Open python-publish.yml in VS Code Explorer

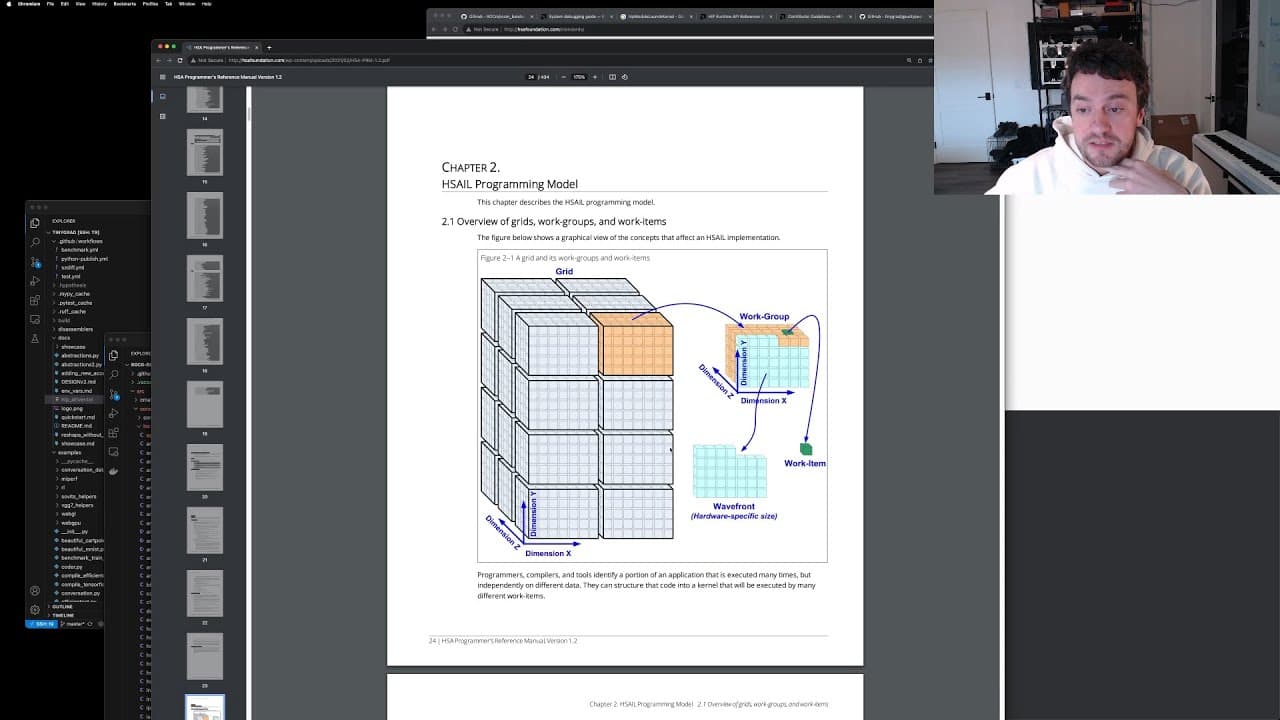click(x=84, y=259)
